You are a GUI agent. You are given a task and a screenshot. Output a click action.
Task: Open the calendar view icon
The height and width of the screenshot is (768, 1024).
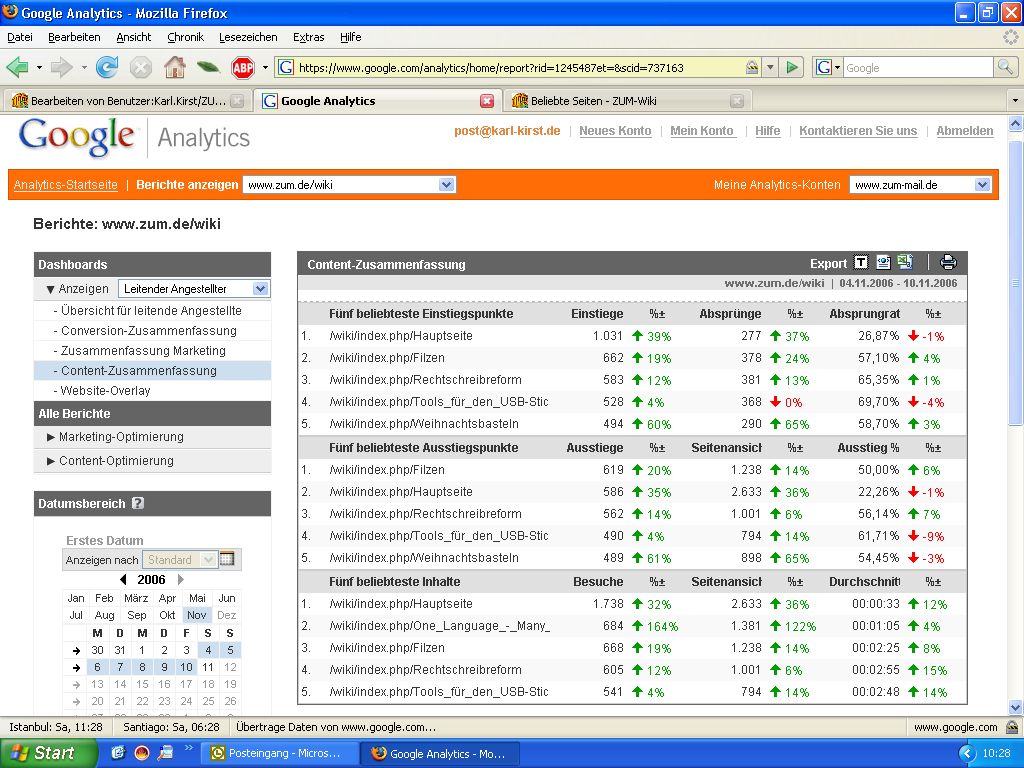[x=227, y=560]
